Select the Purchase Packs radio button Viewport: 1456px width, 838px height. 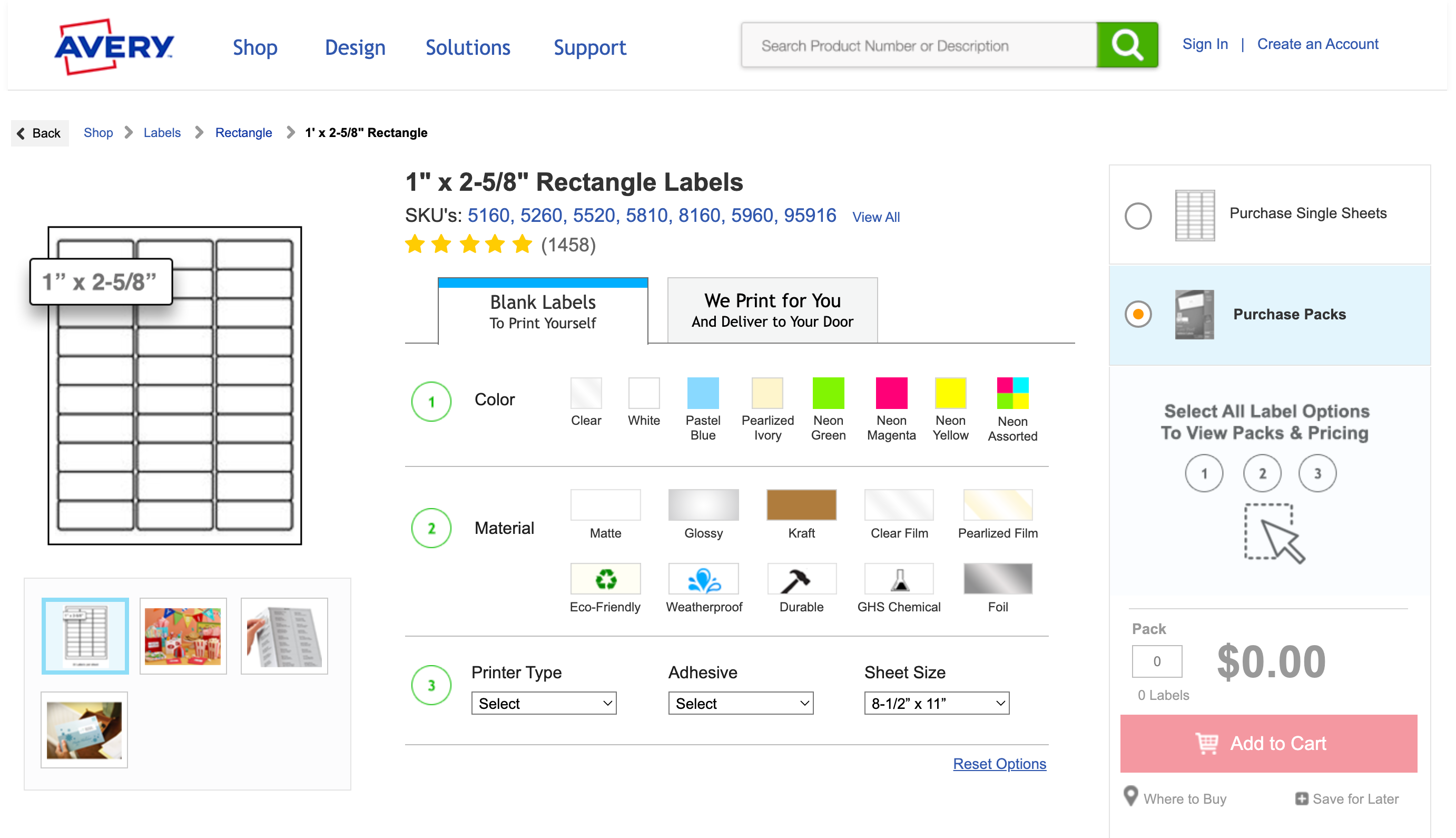[x=1137, y=314]
